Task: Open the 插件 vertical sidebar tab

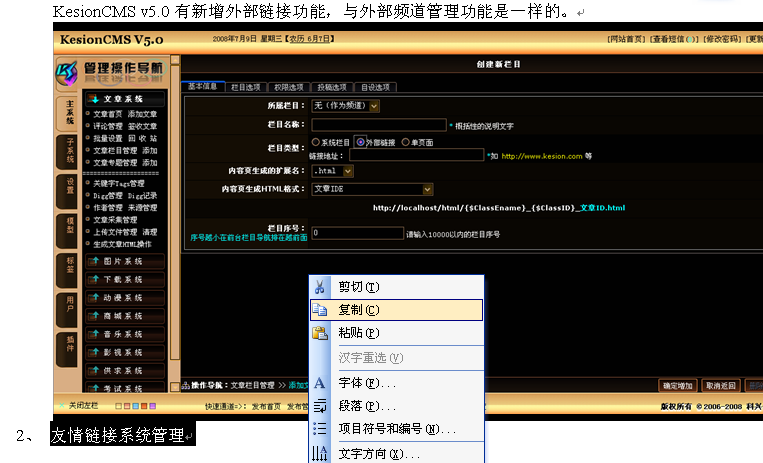Action: [69, 349]
